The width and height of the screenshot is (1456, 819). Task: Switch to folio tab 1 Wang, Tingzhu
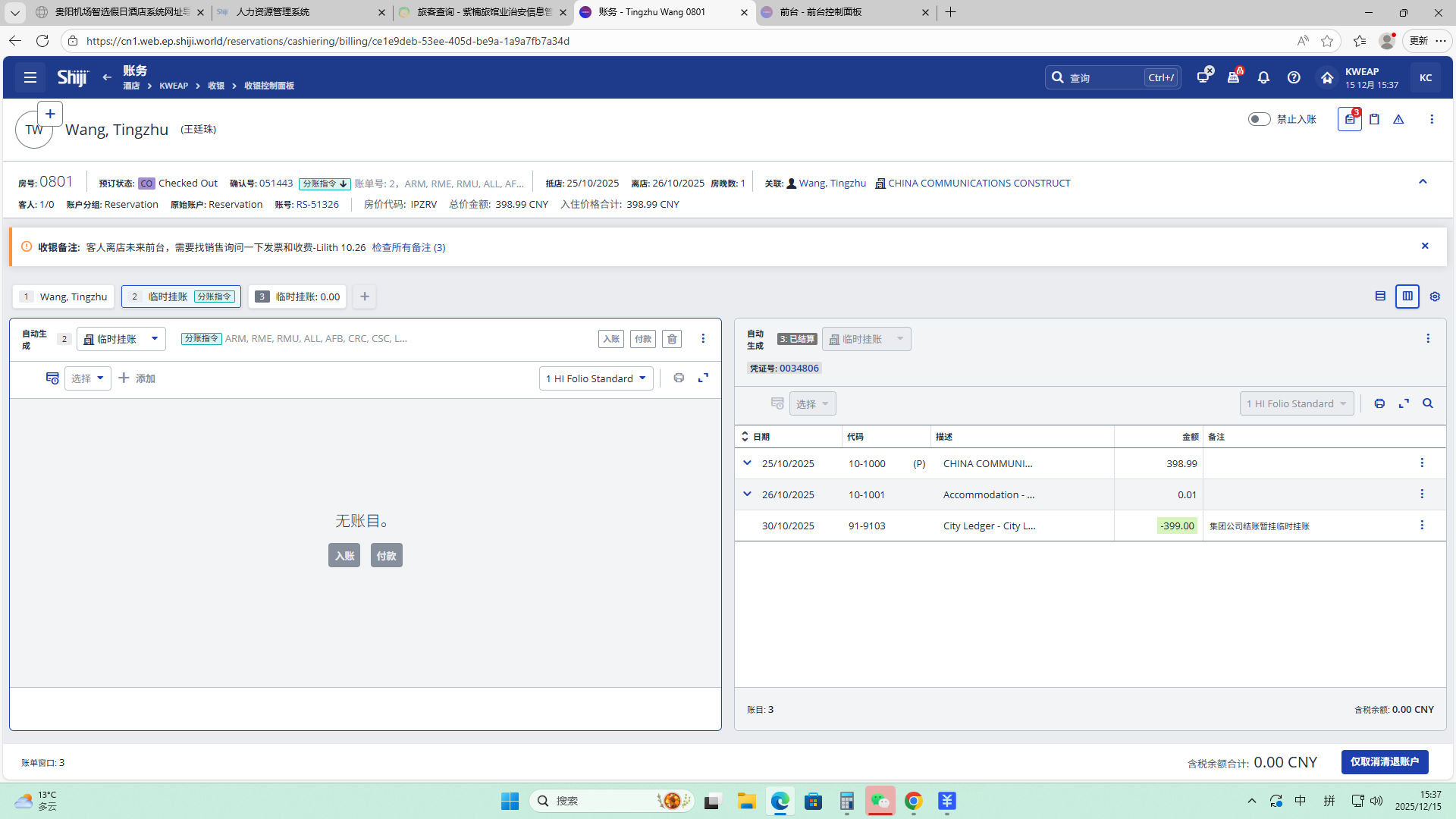coord(64,297)
